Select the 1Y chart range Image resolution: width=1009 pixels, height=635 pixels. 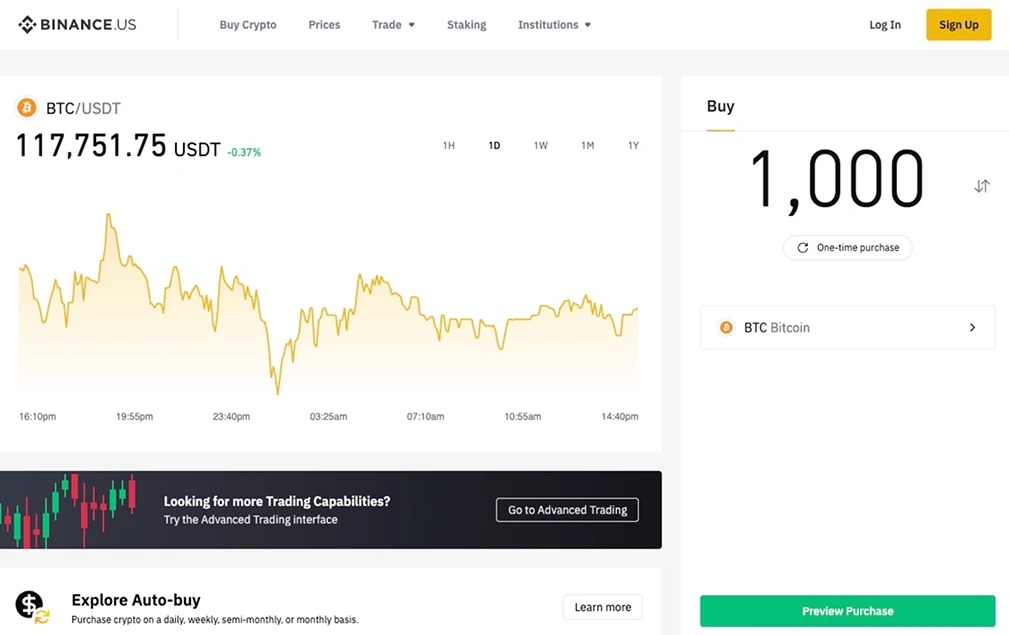[x=633, y=146]
